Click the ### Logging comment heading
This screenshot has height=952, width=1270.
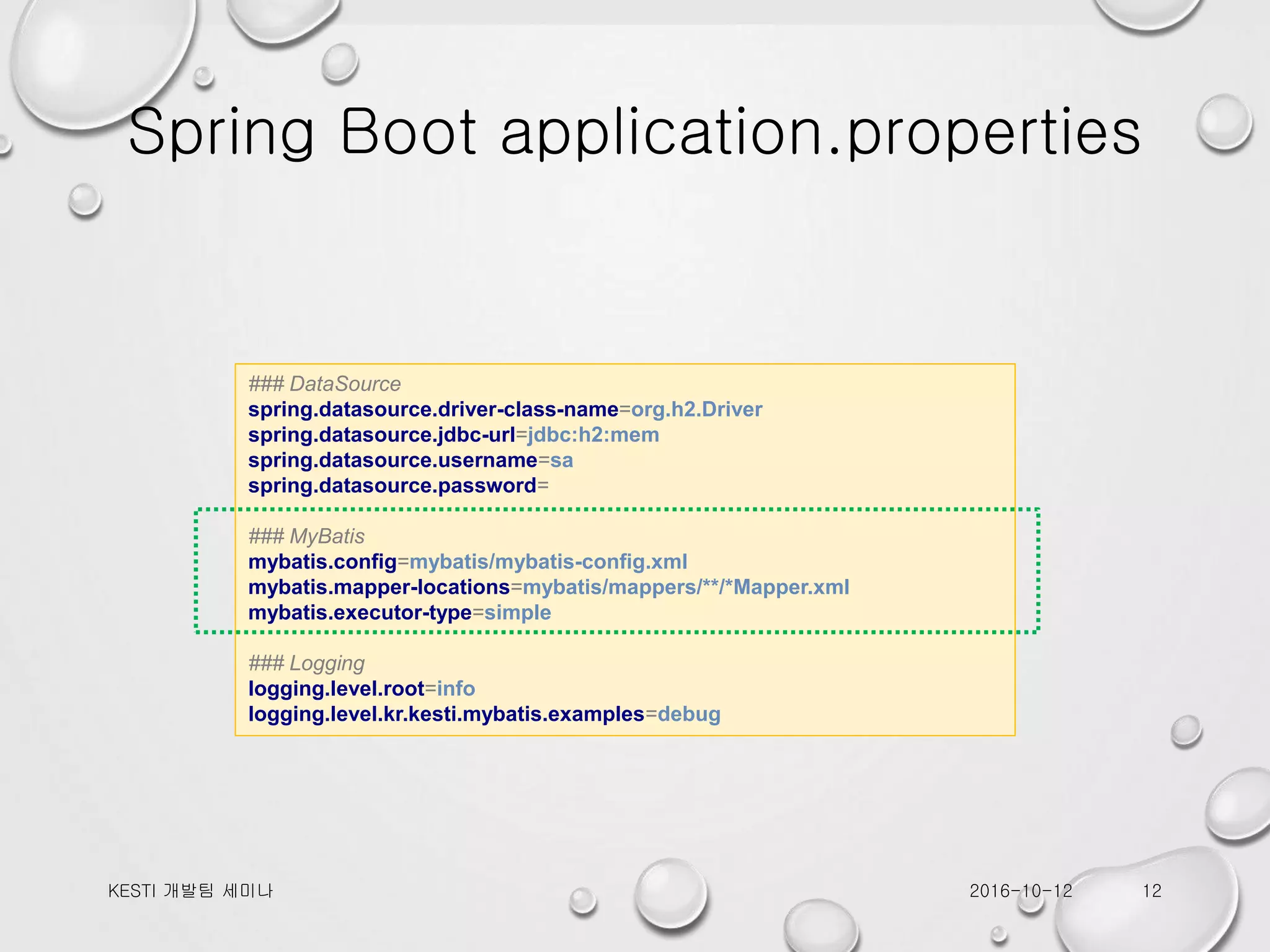[x=306, y=663]
